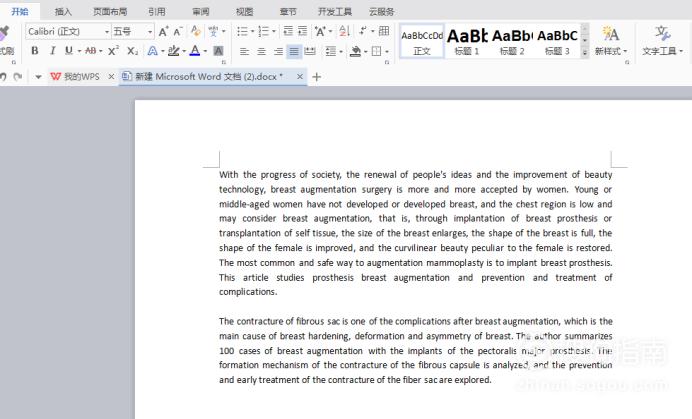Redo the last action
The image size is (692, 419).
coord(18,77)
